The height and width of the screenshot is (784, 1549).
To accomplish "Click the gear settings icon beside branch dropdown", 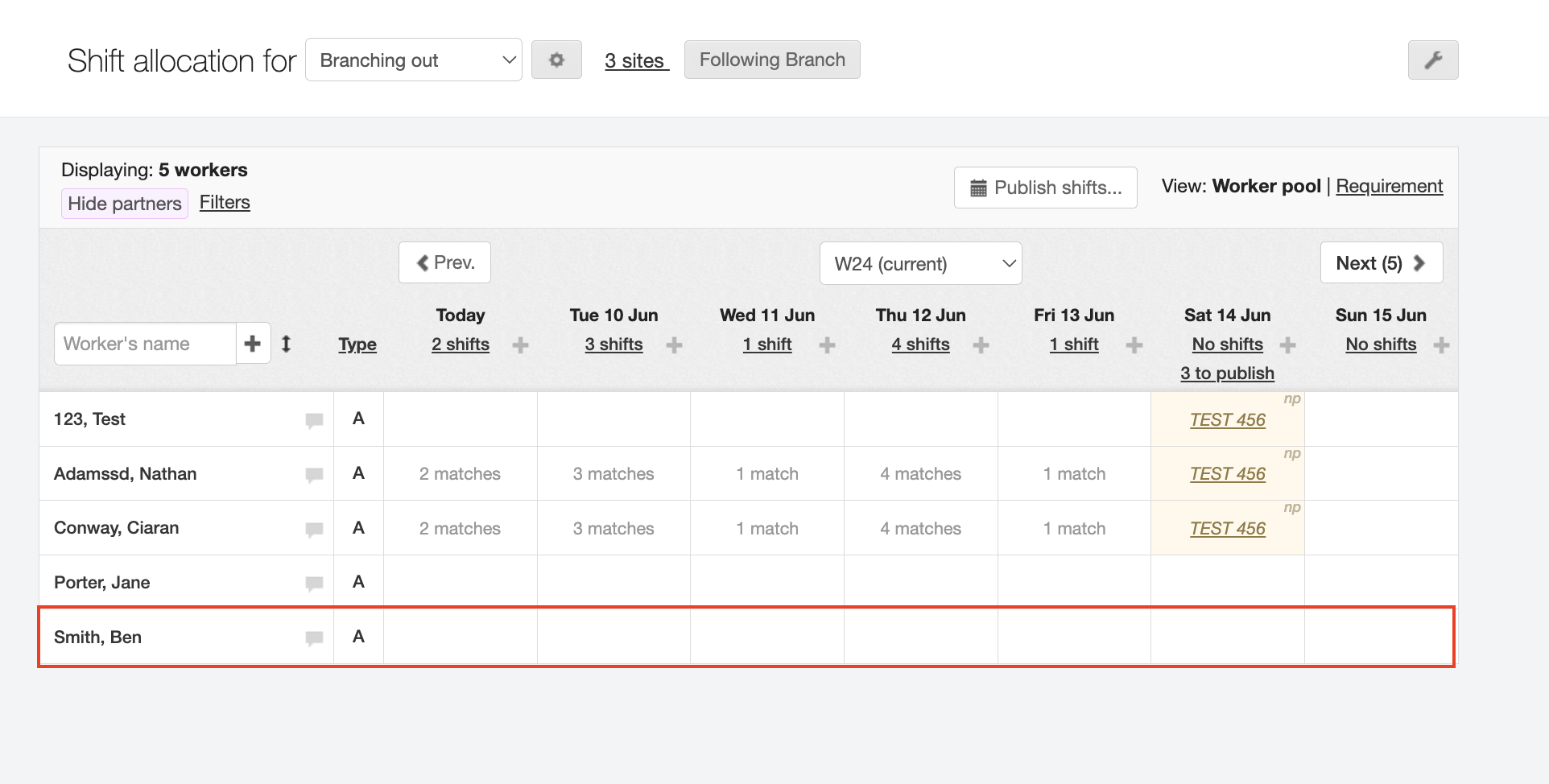I will (x=556, y=60).
